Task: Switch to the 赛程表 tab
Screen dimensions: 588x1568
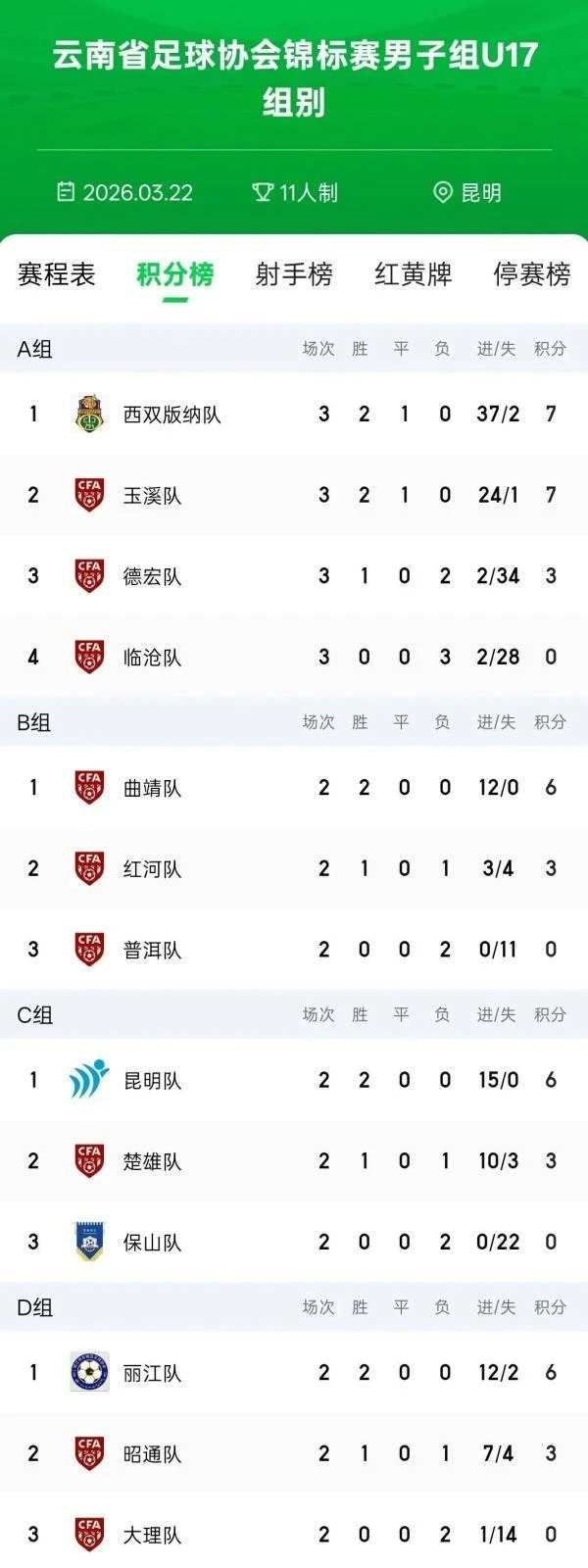Action: (x=56, y=273)
